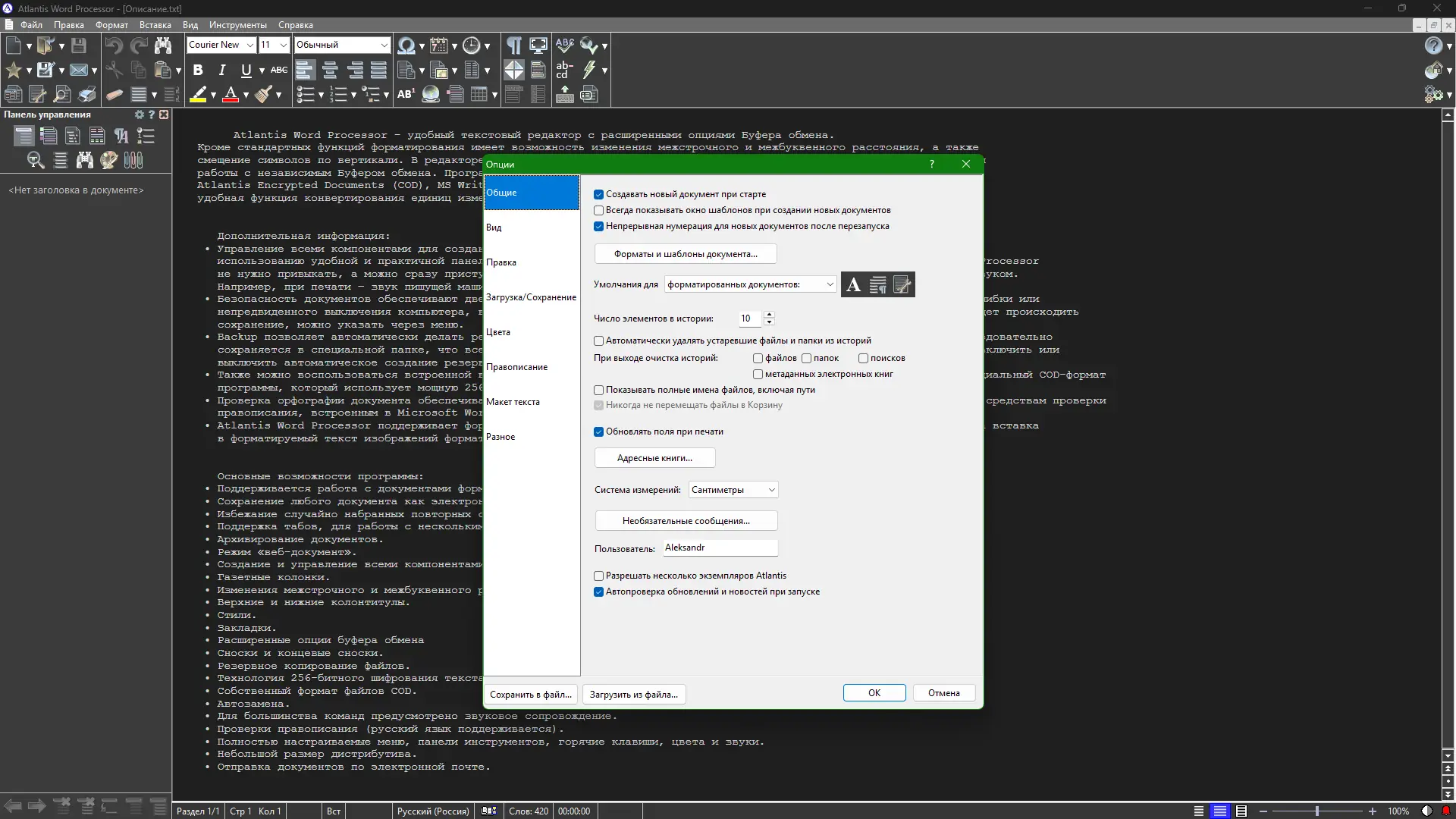Switch to the 'Правописание' options tab
Image resolution: width=1456 pixels, height=819 pixels.
tap(516, 367)
